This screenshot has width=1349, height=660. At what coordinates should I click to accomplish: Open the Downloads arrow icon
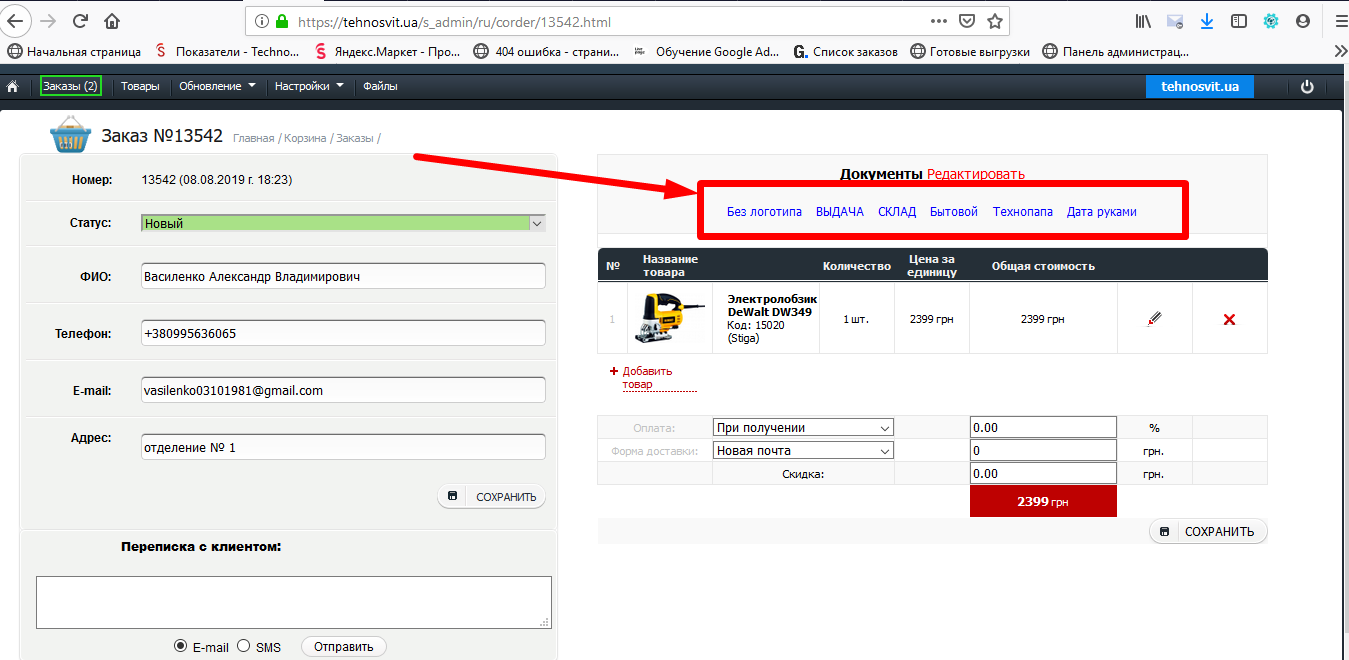click(1207, 21)
